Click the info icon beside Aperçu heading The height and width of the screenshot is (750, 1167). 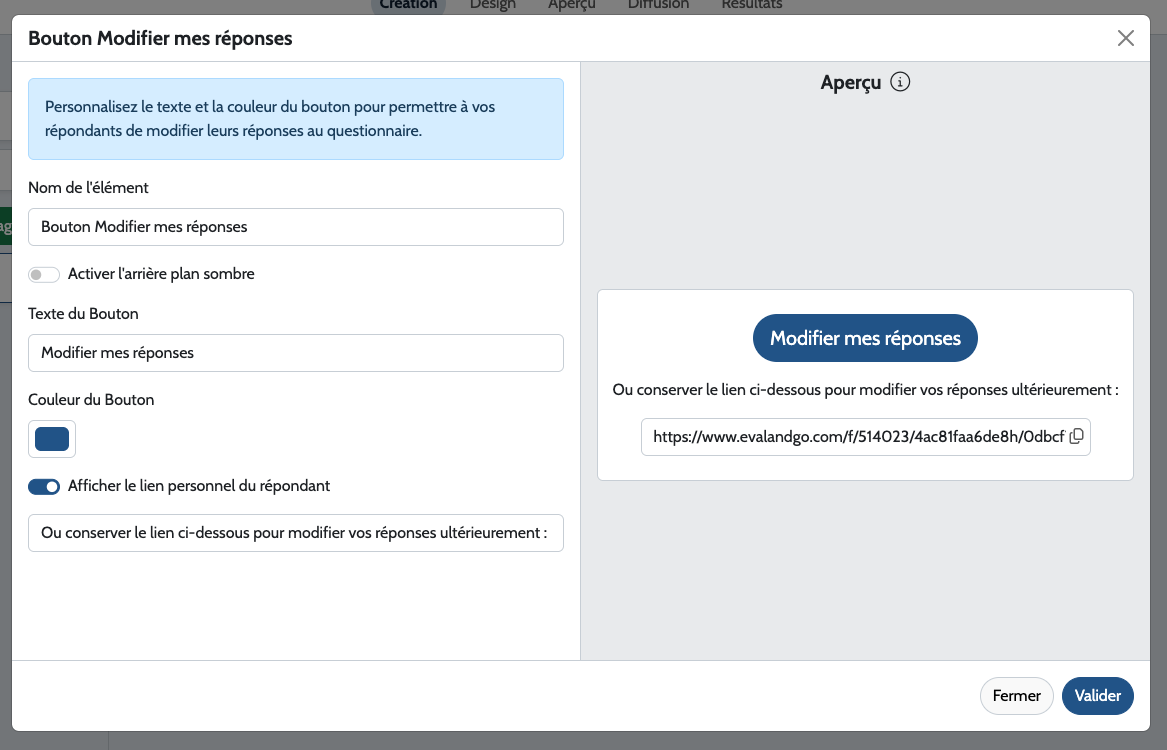[900, 82]
